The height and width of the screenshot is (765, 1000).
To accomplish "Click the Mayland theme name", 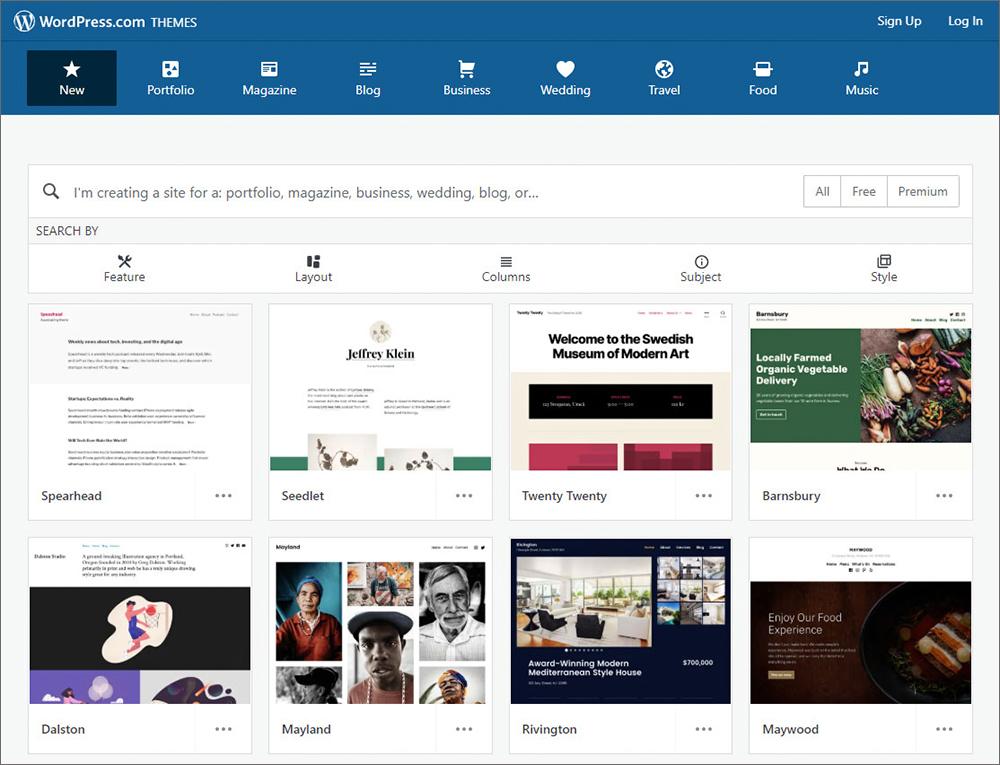I will (x=306, y=729).
